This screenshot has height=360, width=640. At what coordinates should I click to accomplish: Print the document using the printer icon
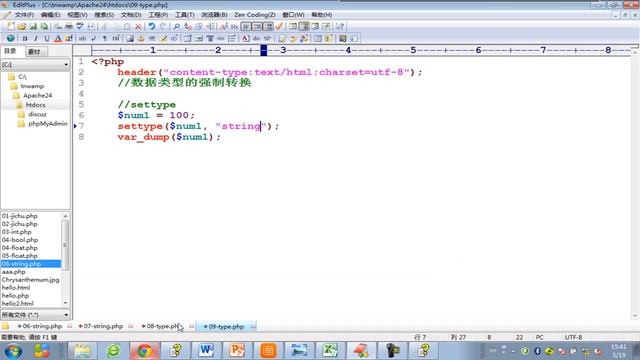pos(69,27)
